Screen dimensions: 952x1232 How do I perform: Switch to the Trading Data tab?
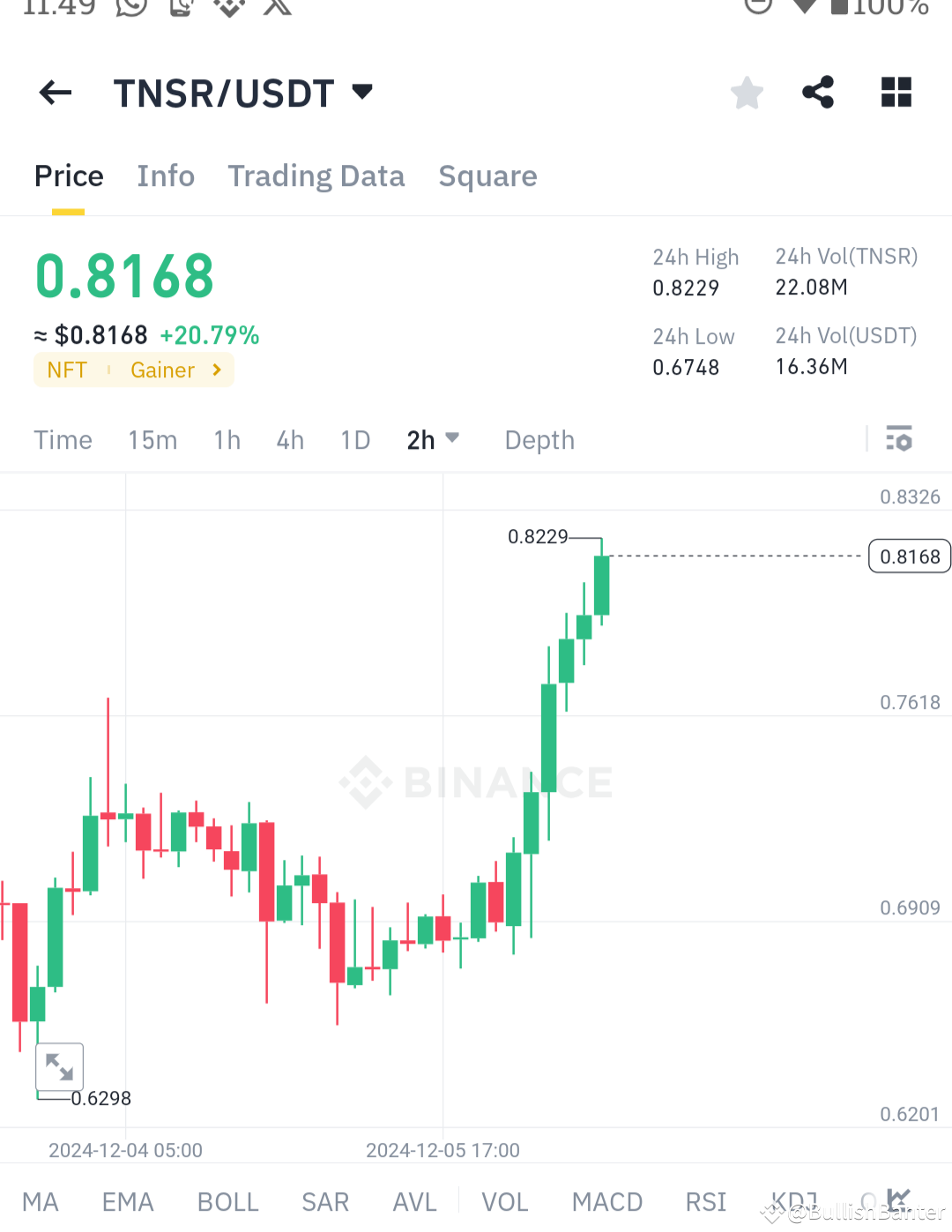point(316,176)
